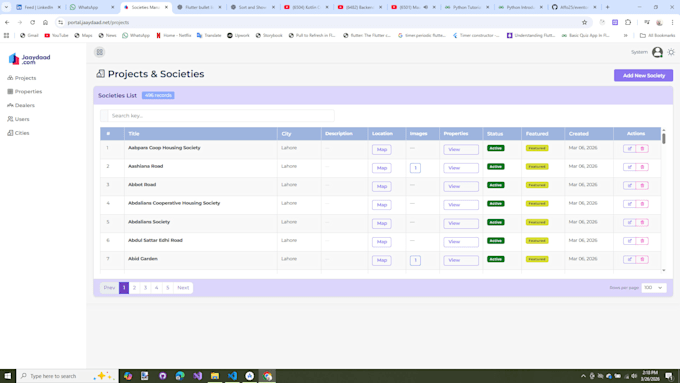
Task: Edit Aabpara Coop Housing Society row
Action: (629, 149)
